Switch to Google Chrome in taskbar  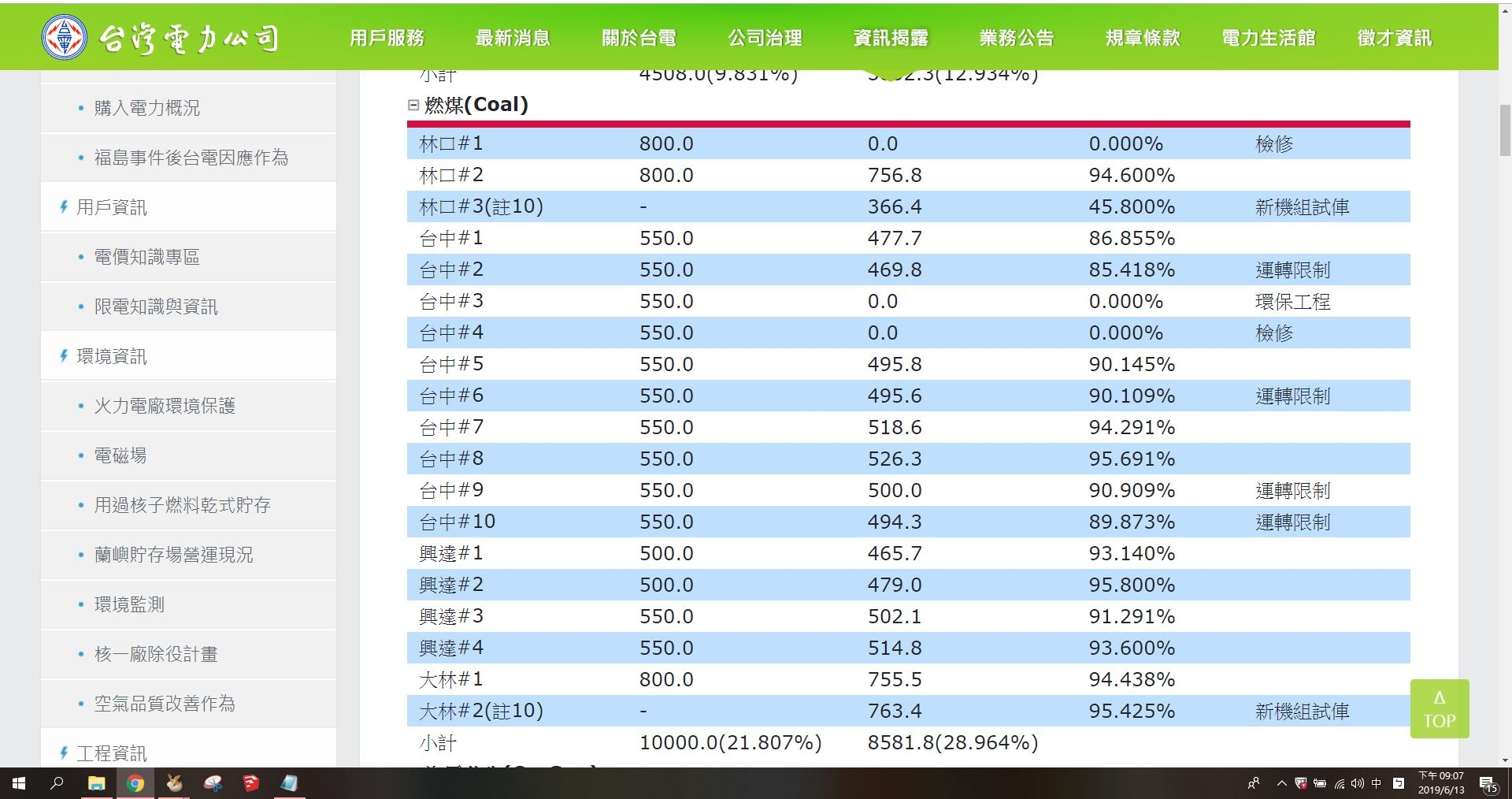point(135,783)
